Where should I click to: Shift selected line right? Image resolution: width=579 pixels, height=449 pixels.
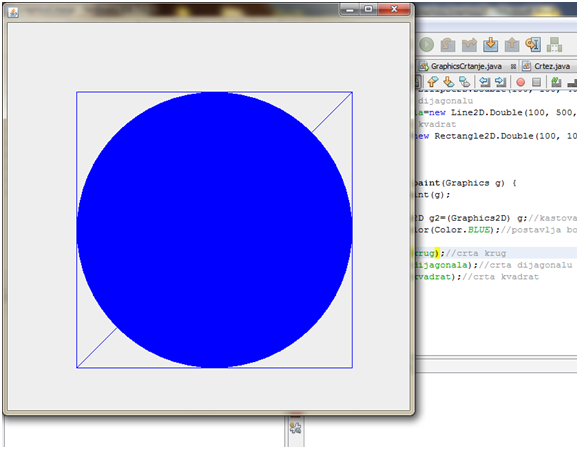tap(500, 82)
